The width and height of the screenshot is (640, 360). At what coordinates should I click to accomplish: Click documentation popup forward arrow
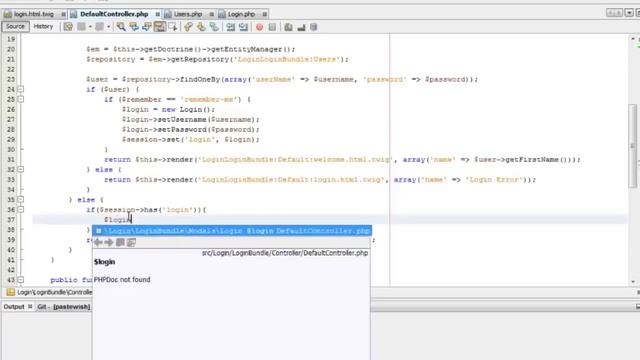109,242
